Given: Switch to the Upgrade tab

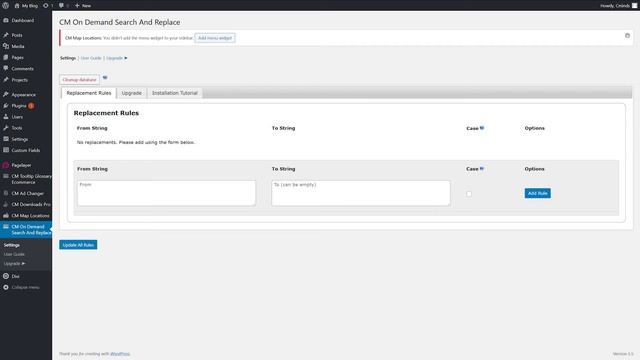Looking at the screenshot, I should (x=131, y=93).
